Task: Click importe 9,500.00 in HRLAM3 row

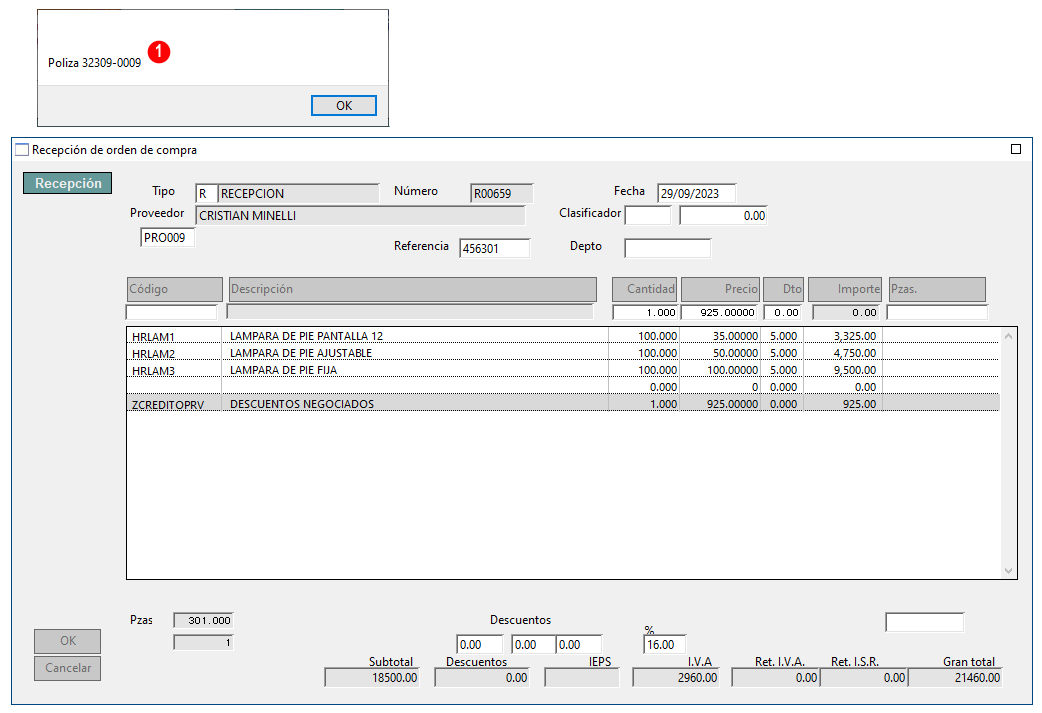Action: (855, 370)
